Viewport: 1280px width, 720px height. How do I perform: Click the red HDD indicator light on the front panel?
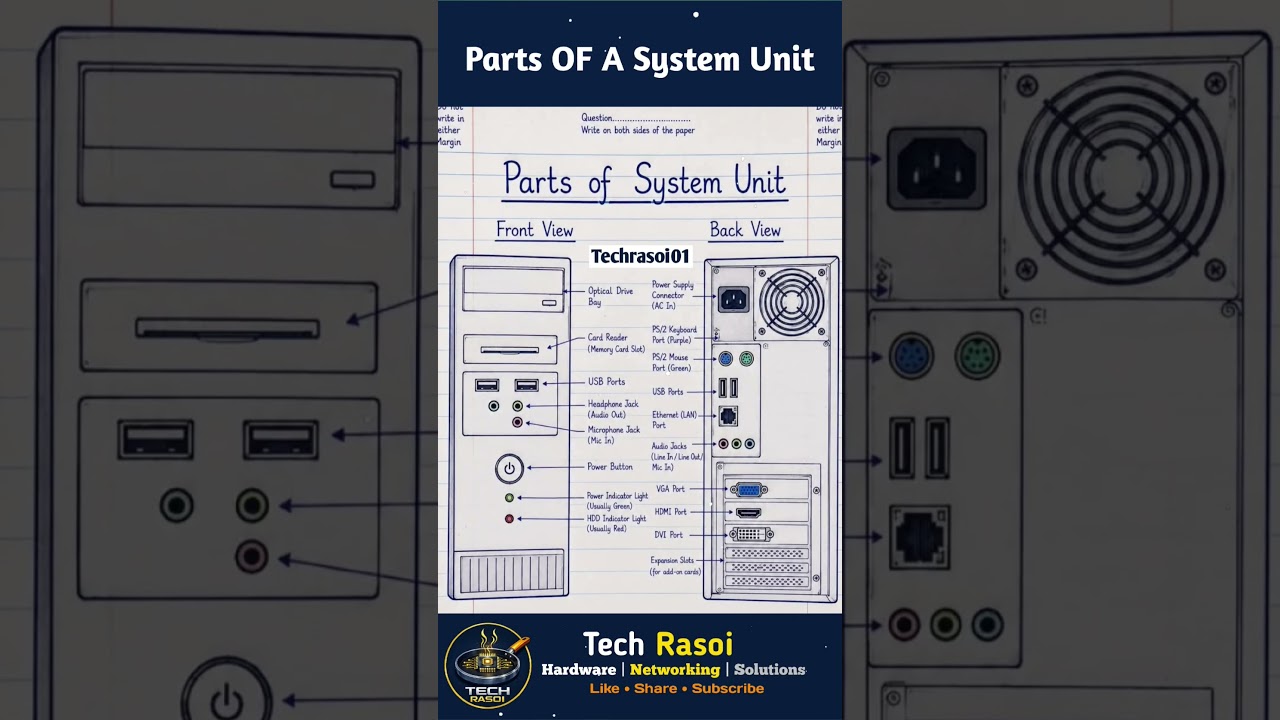click(509, 519)
